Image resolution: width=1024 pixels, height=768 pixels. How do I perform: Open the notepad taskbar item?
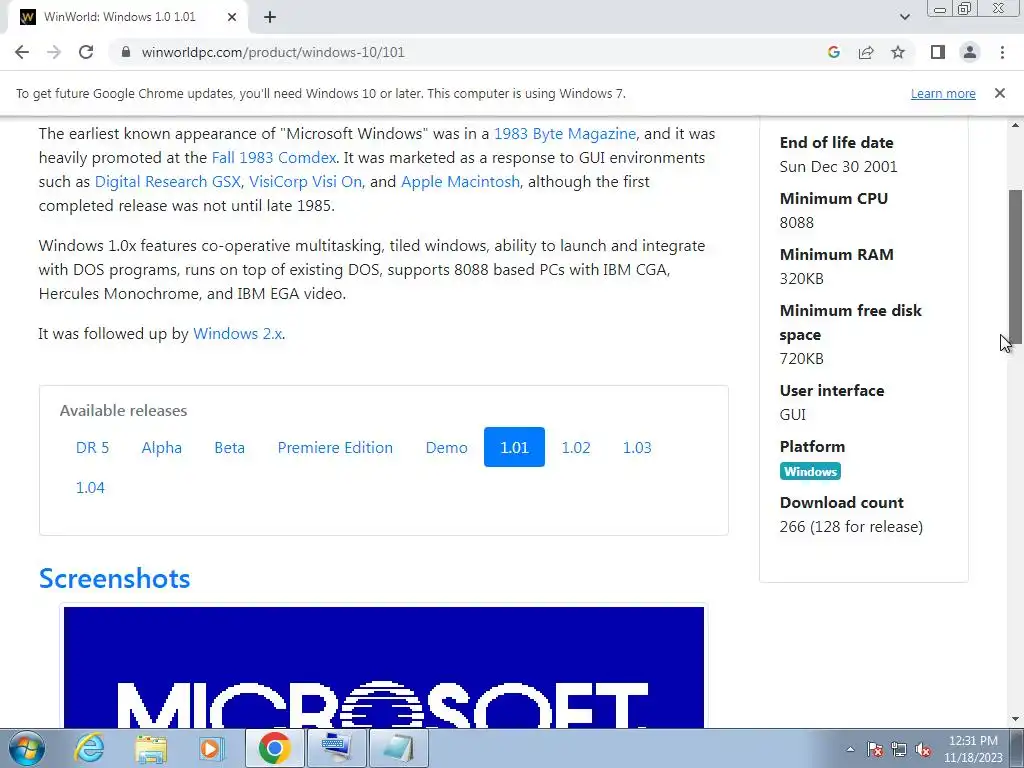click(399, 748)
